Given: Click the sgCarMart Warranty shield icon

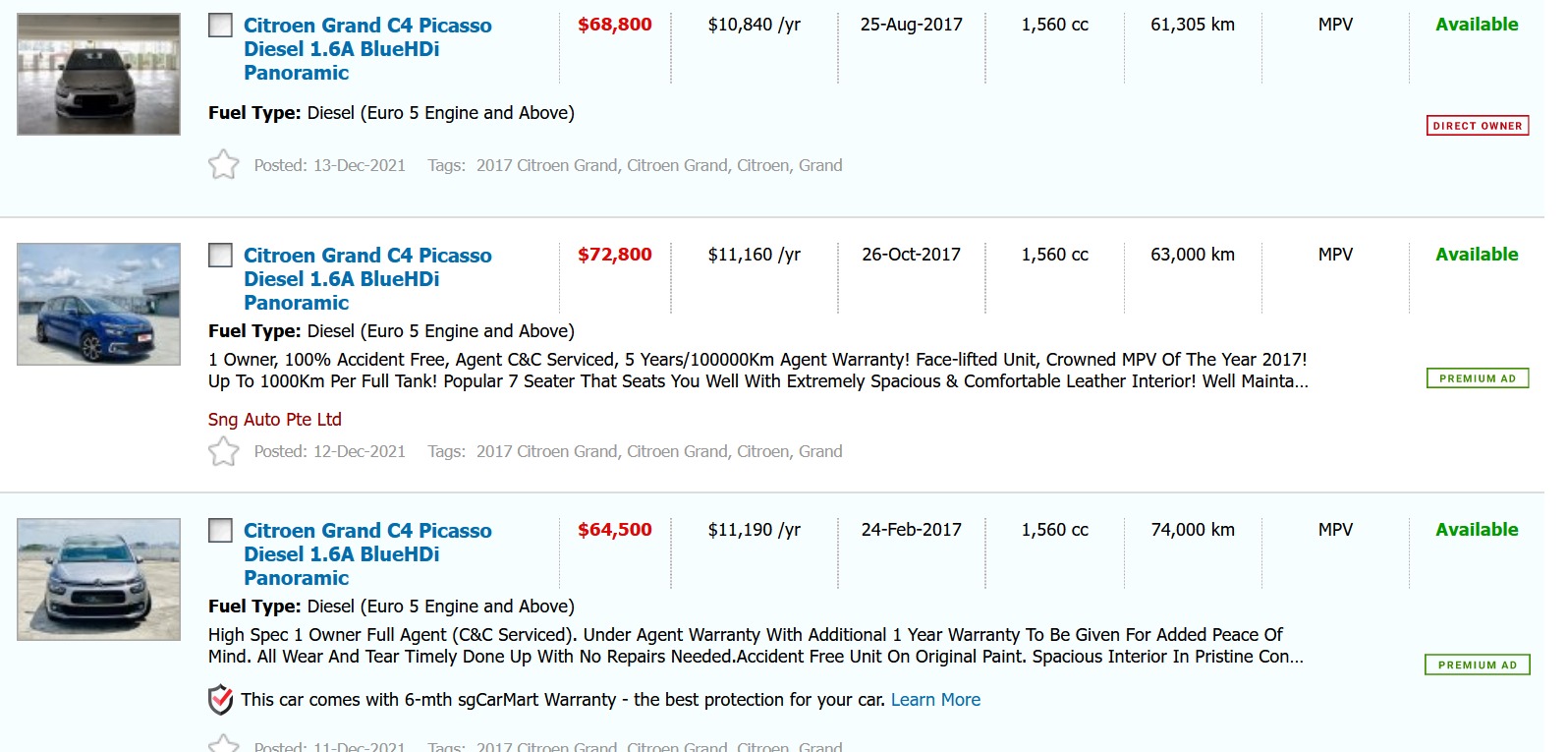Looking at the screenshot, I should pyautogui.click(x=221, y=700).
